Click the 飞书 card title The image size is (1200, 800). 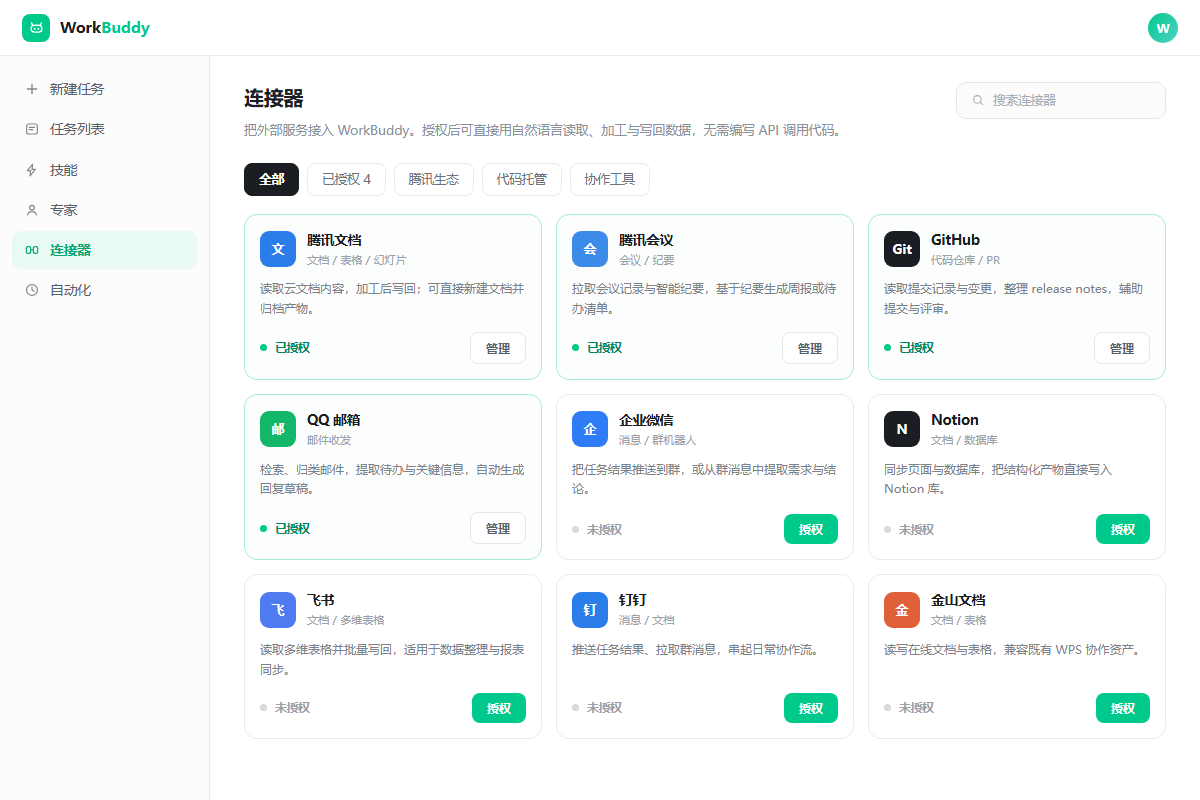point(320,600)
